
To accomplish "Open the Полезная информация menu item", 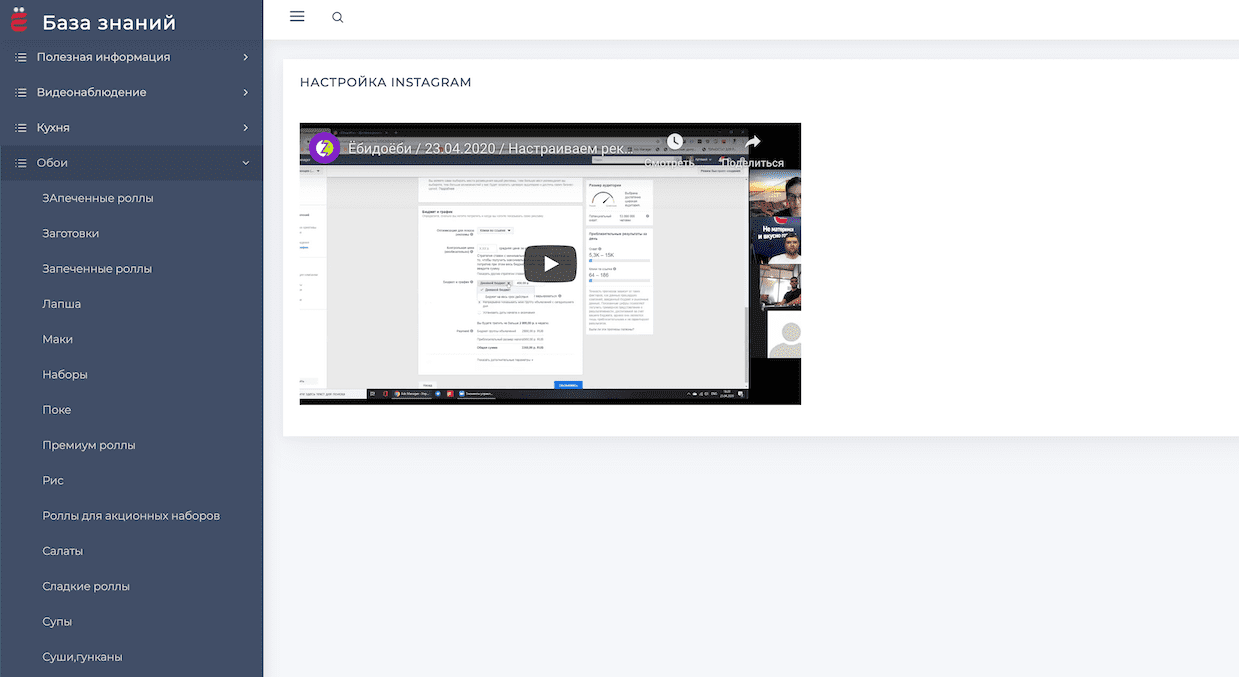I will coord(131,57).
